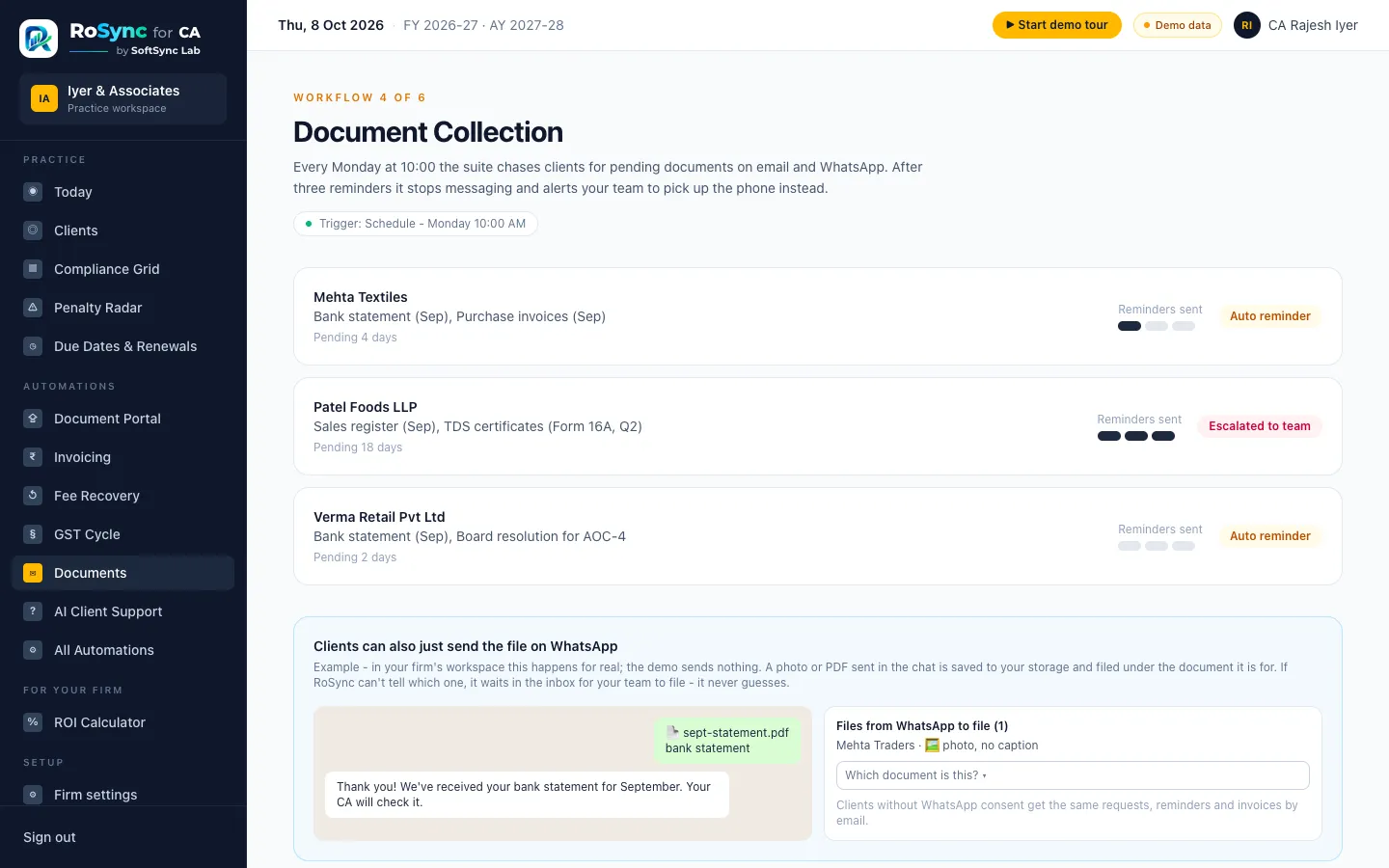Switch the Iyer & Associates practice workspace

(123, 98)
